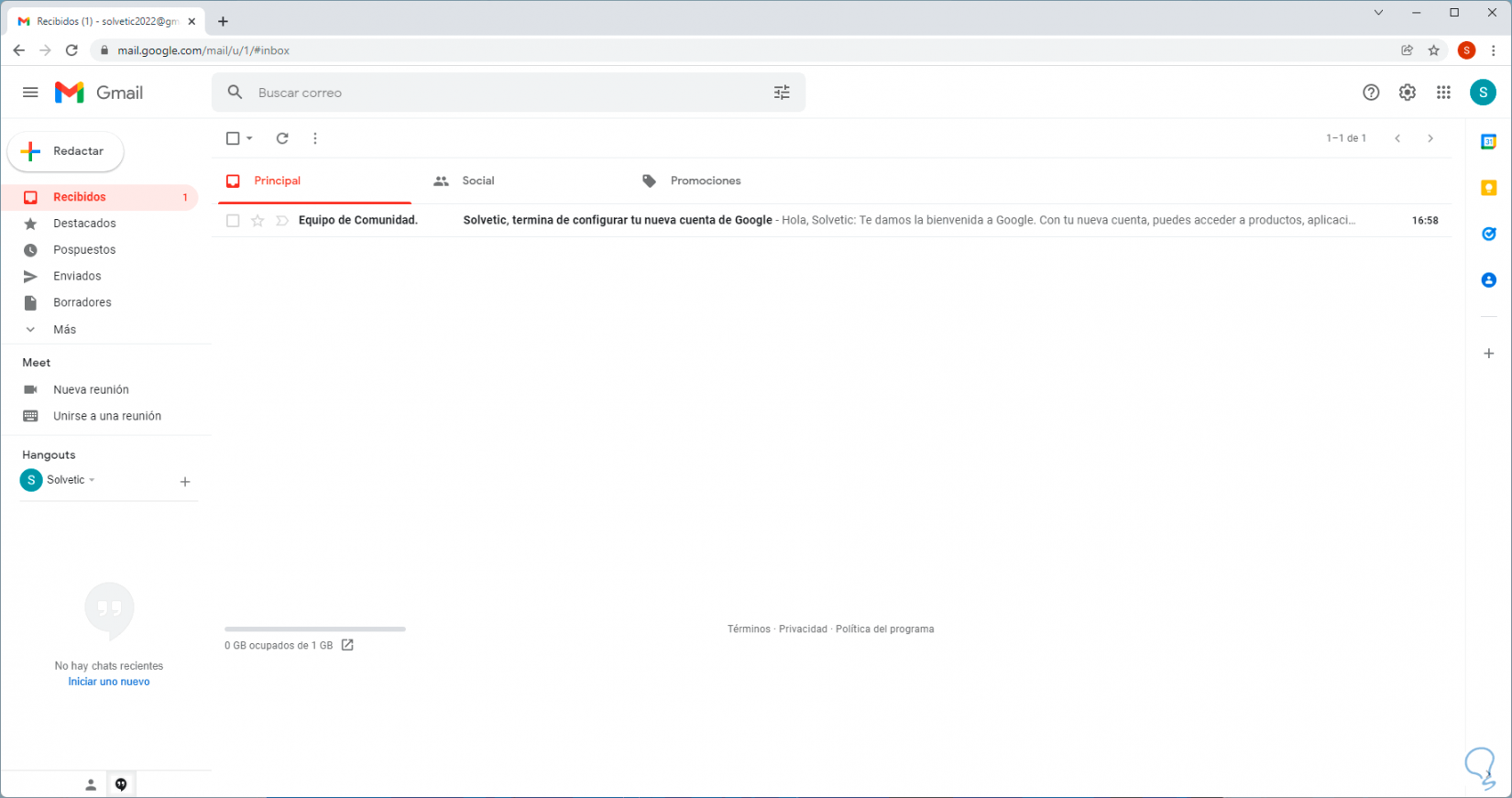Share this page from the address bar
This screenshot has width=1512, height=798.
coord(1408,50)
